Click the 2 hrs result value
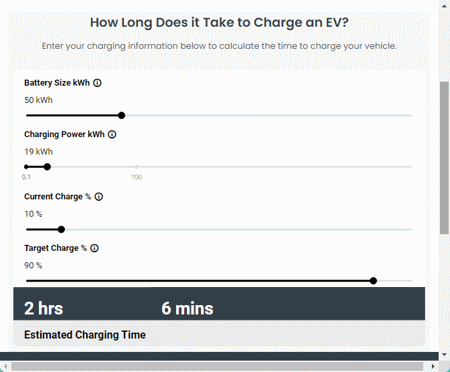Screen dimensions: 450x372 pyautogui.click(x=44, y=308)
